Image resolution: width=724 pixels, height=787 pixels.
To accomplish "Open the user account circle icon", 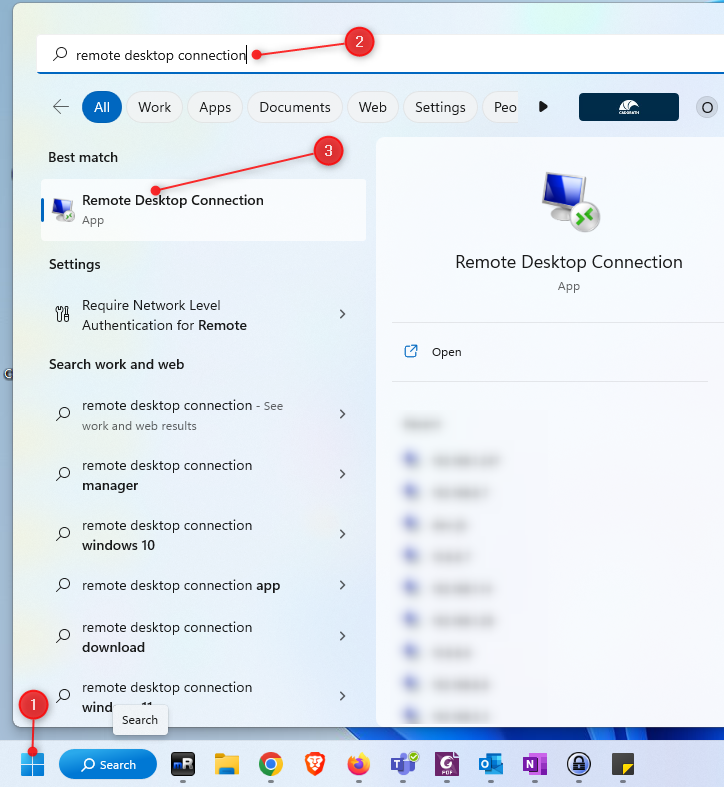I will (707, 107).
